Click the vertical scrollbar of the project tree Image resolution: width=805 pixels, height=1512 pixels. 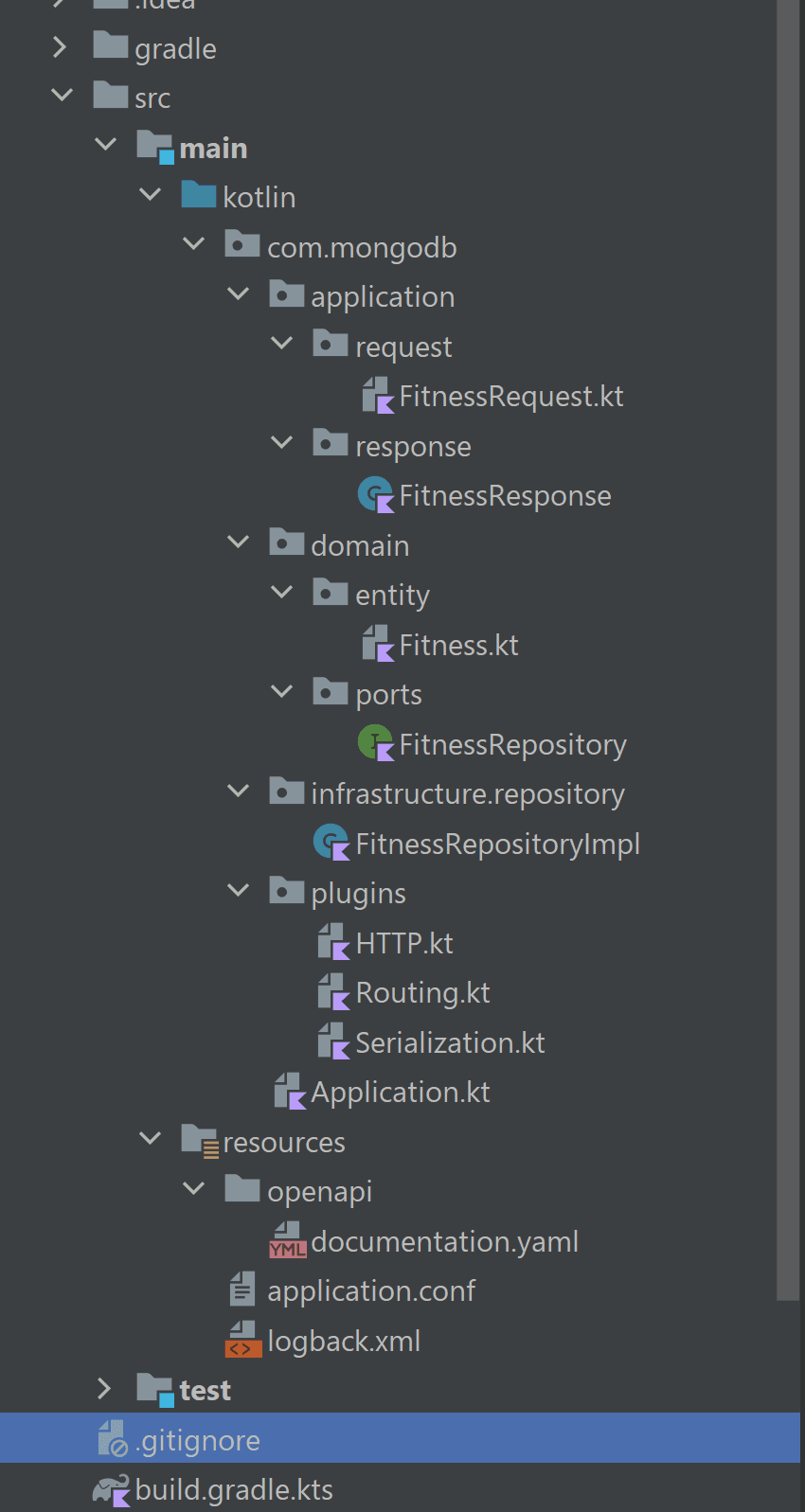pos(787,663)
